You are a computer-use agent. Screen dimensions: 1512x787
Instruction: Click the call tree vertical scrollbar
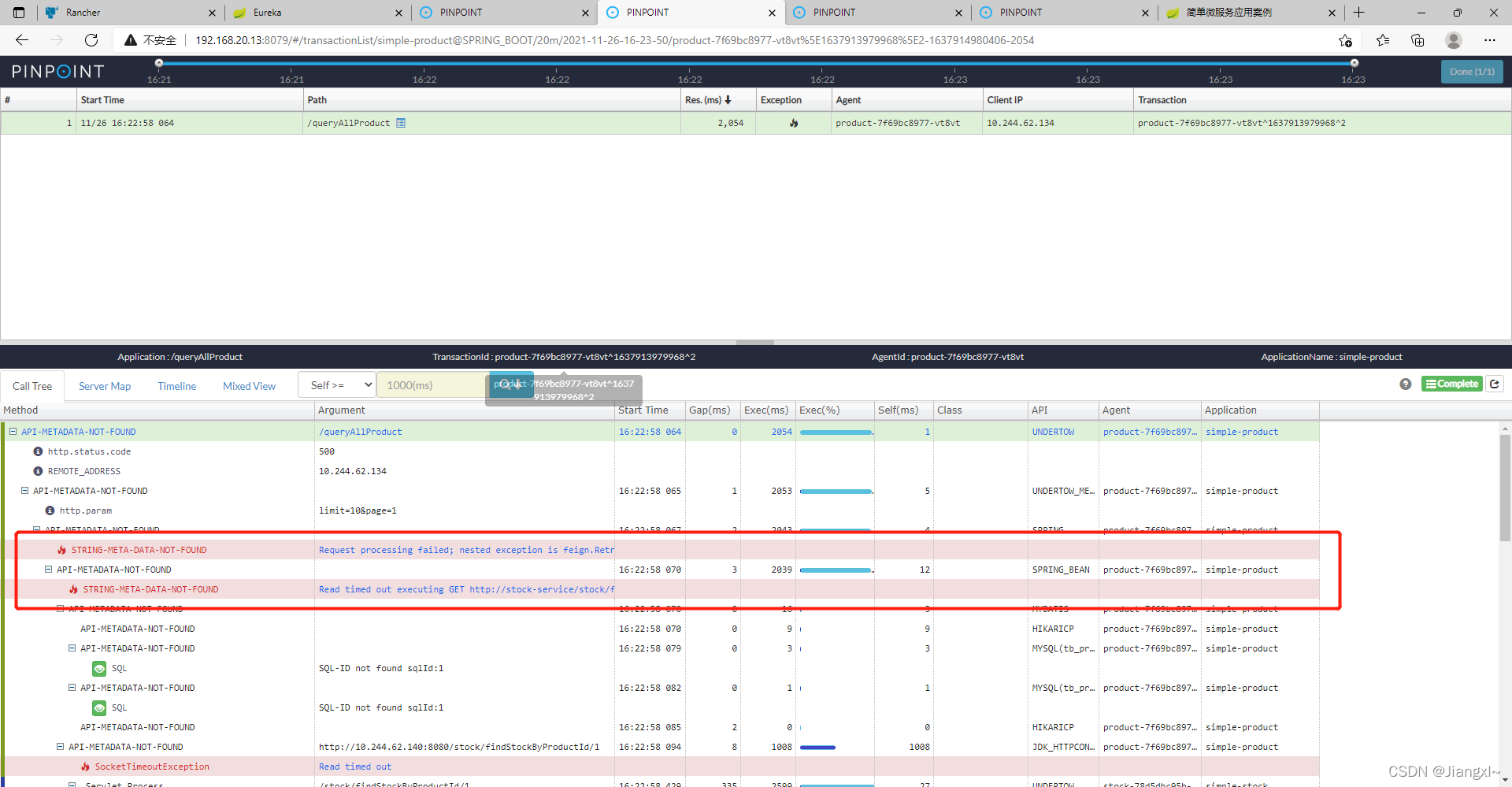click(1505, 488)
